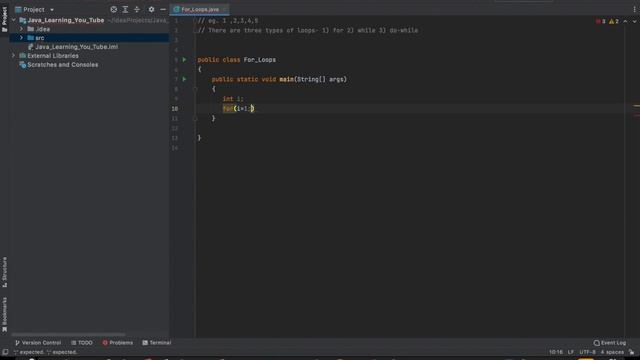This screenshot has width=640, height=360.
Task: Close the For_Loops.java tab
Action: coord(224,9)
